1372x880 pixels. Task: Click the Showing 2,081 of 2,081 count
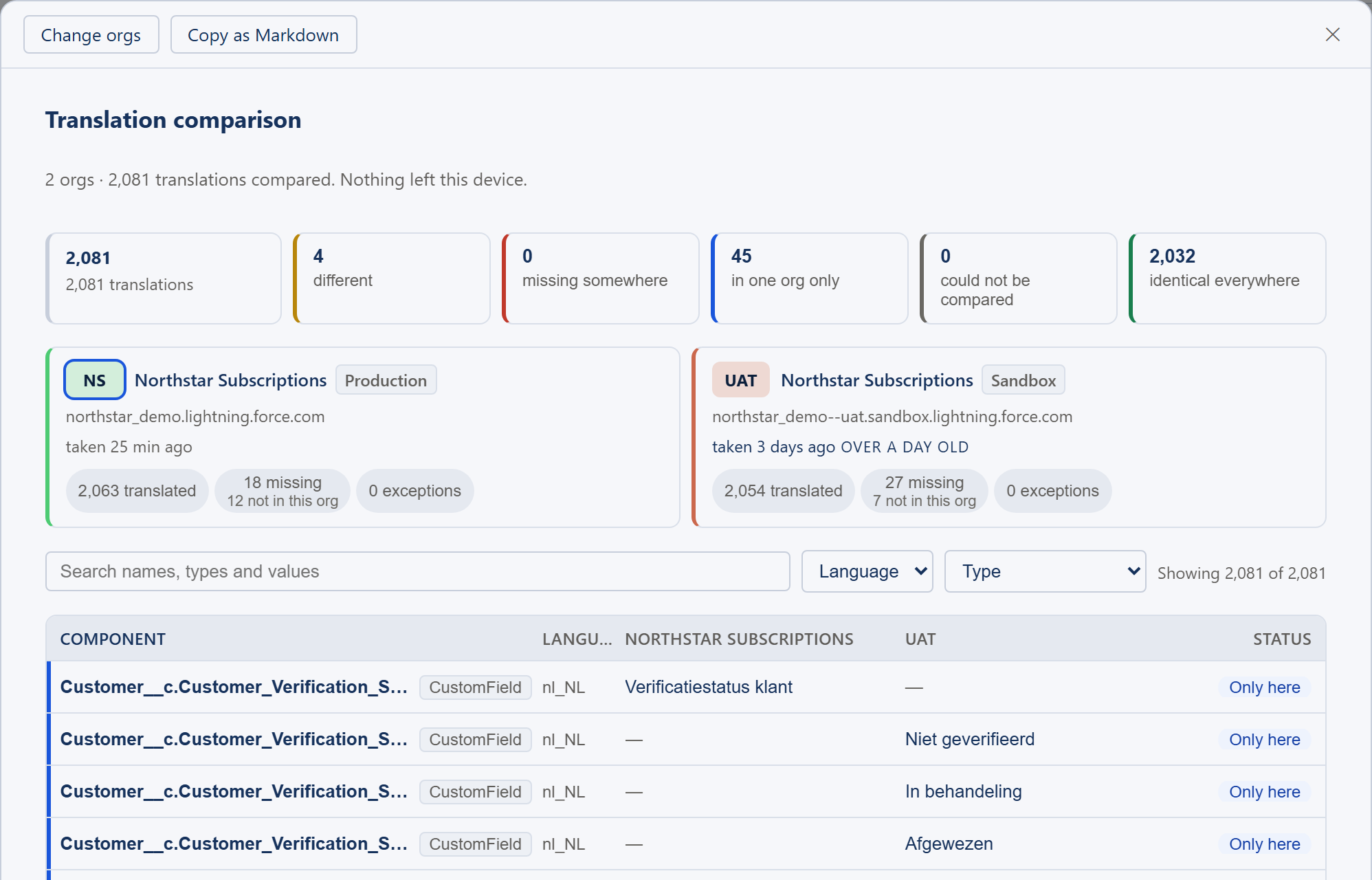click(x=1241, y=573)
